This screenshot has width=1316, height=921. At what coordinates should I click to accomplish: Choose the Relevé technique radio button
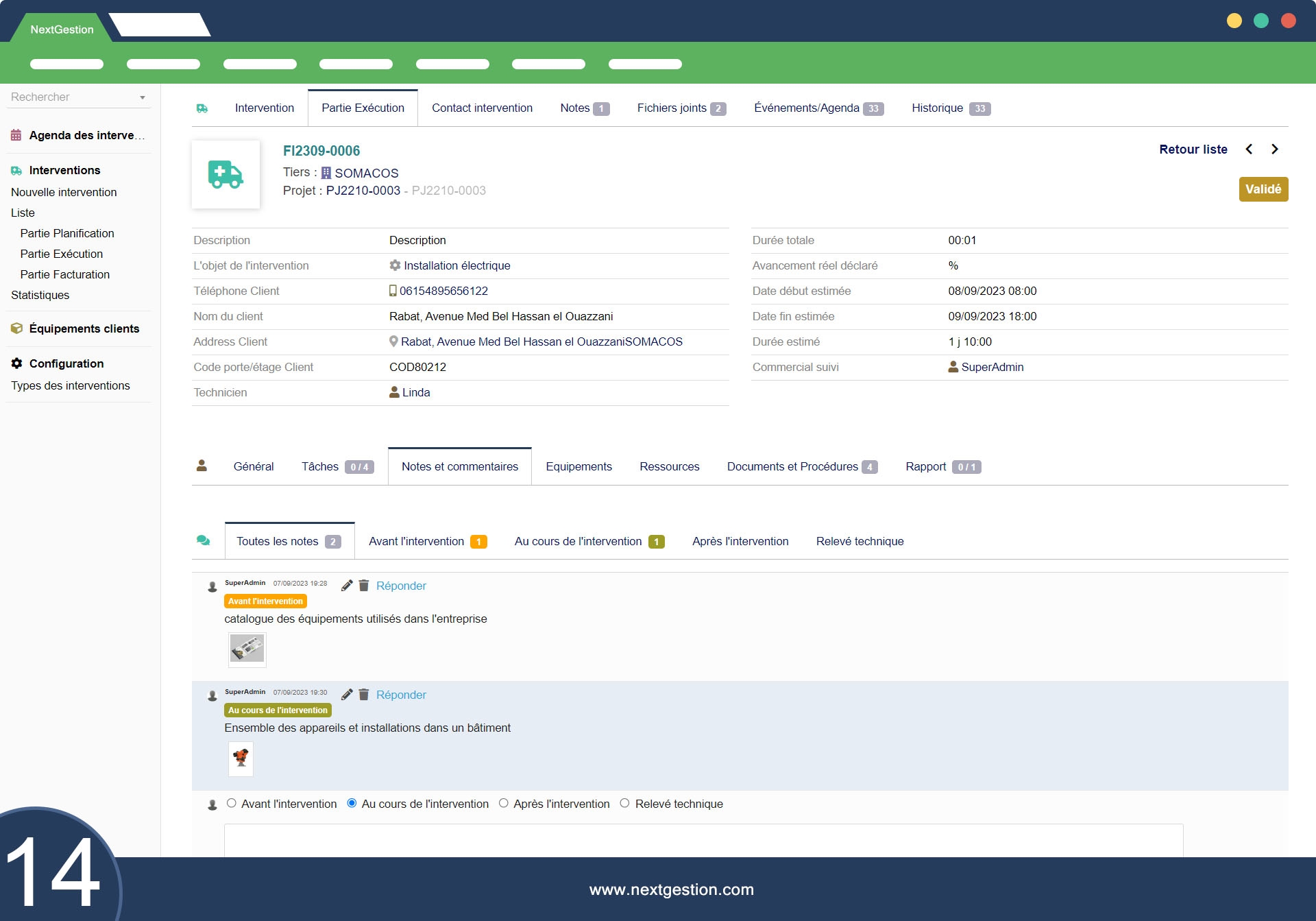[x=624, y=803]
